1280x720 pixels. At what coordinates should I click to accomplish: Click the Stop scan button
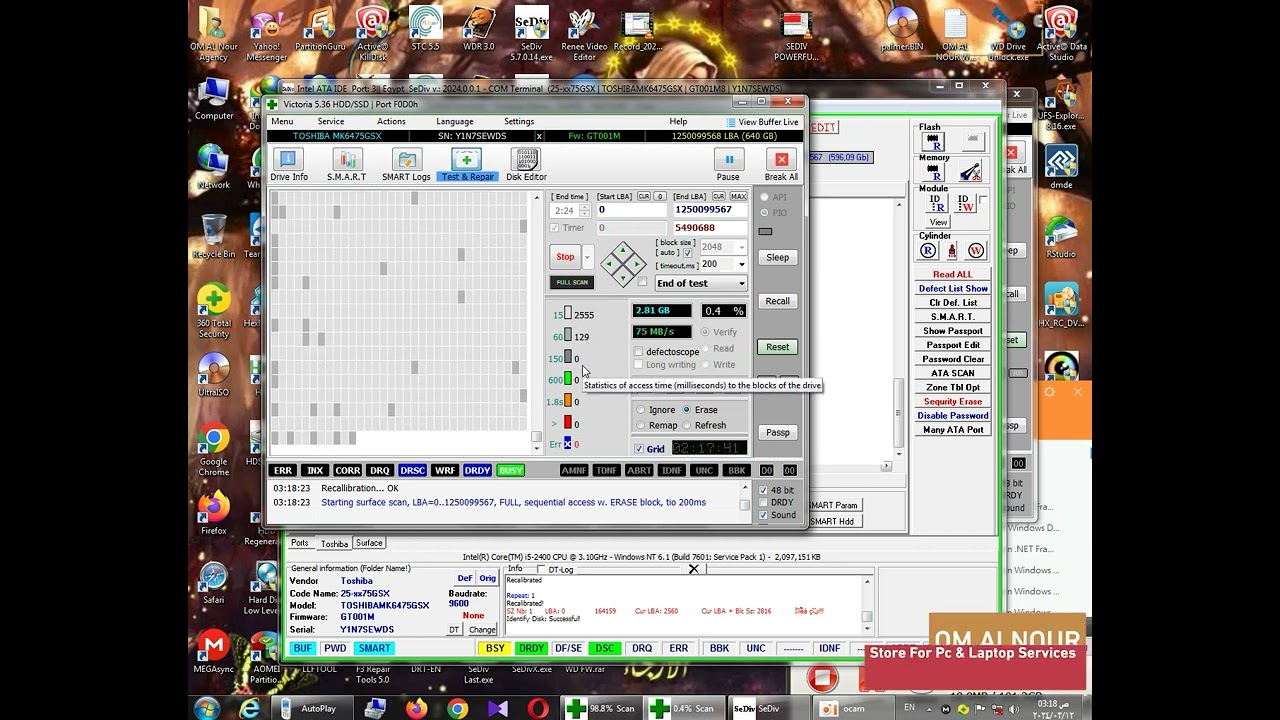pos(565,257)
